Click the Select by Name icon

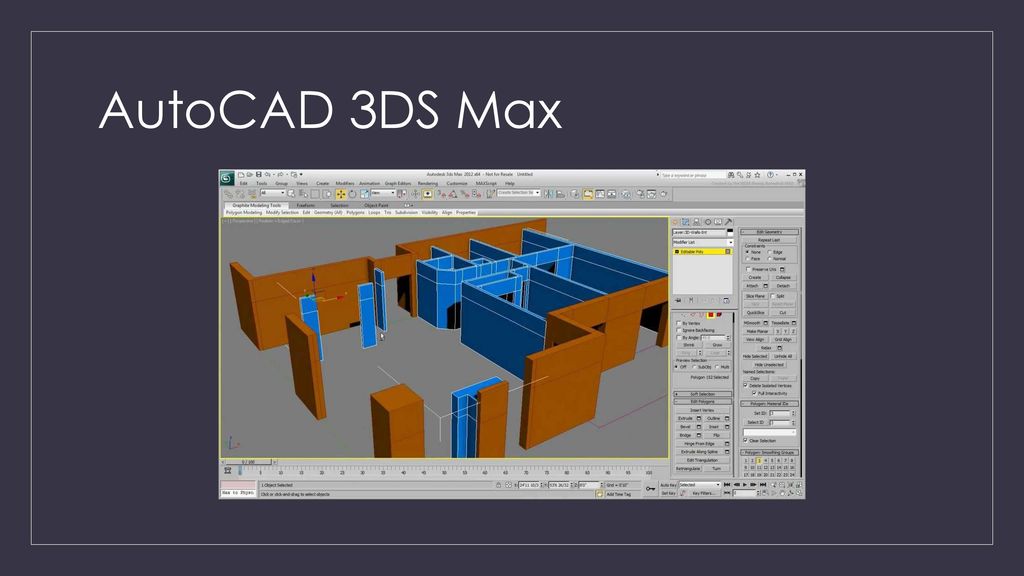pyautogui.click(x=303, y=194)
